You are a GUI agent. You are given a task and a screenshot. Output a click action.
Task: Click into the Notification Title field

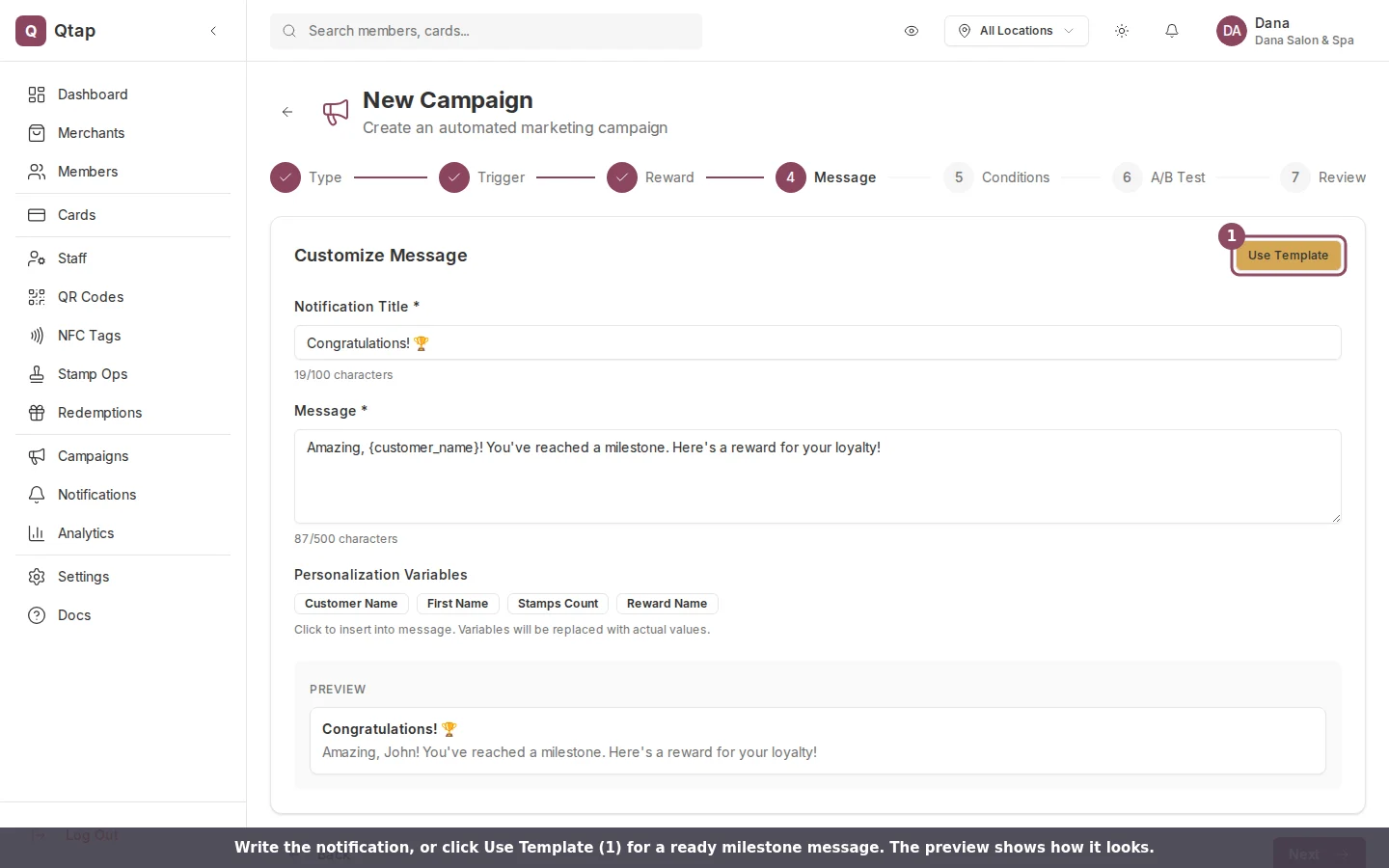pos(818,343)
